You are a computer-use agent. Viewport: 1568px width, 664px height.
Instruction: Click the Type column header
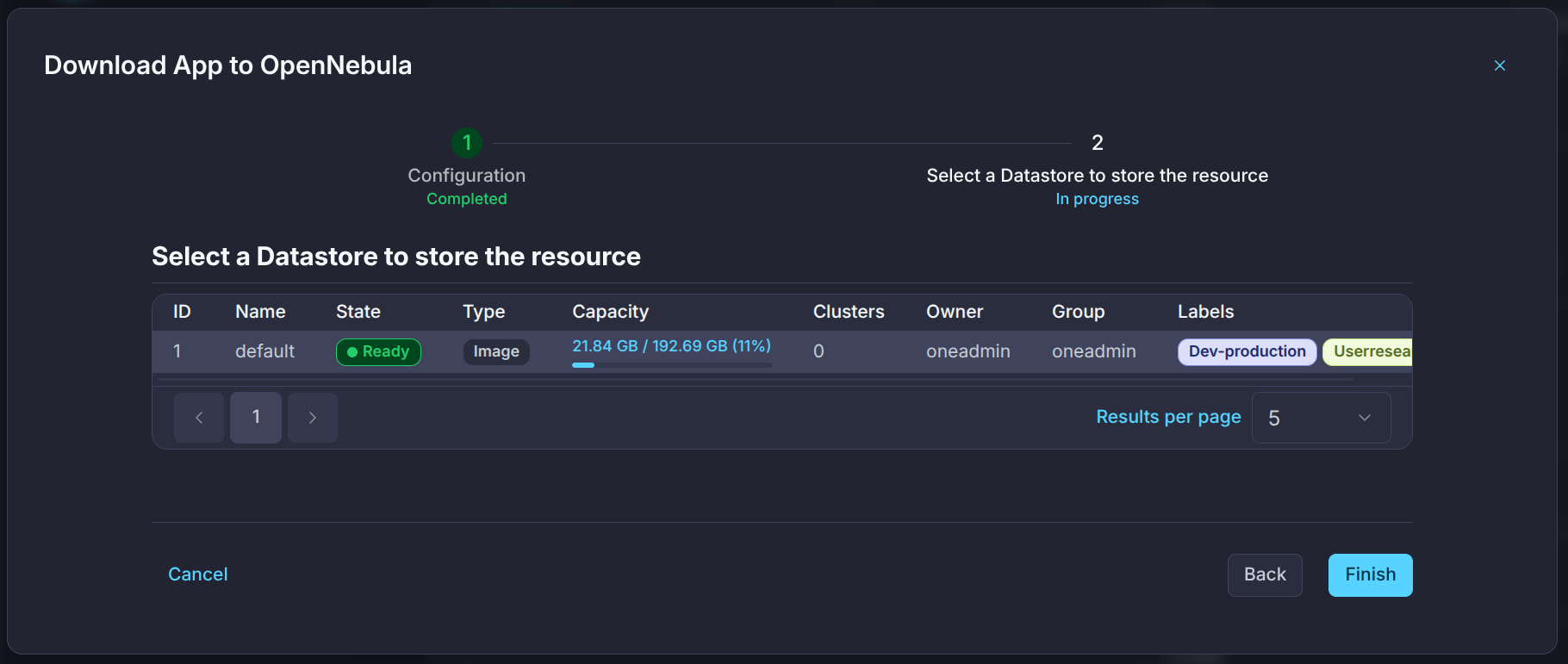click(484, 312)
